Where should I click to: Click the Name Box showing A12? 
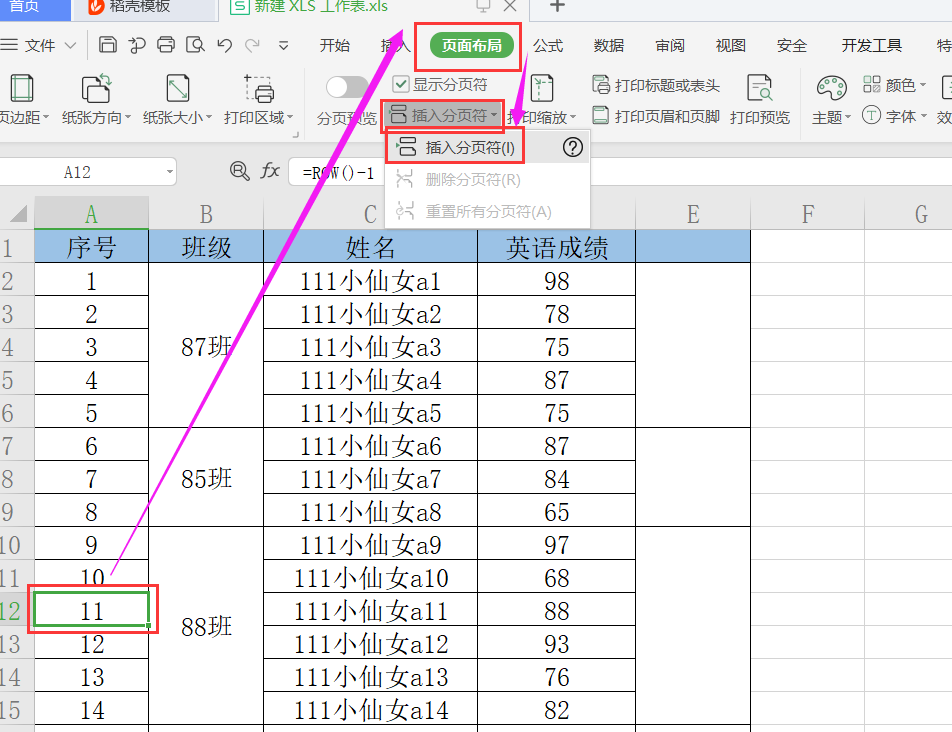click(78, 172)
